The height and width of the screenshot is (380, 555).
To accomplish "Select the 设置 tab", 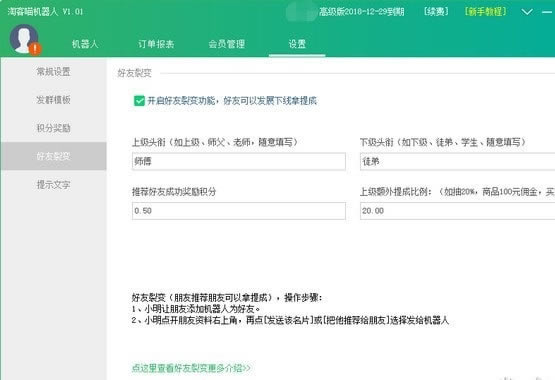I will [x=297, y=44].
